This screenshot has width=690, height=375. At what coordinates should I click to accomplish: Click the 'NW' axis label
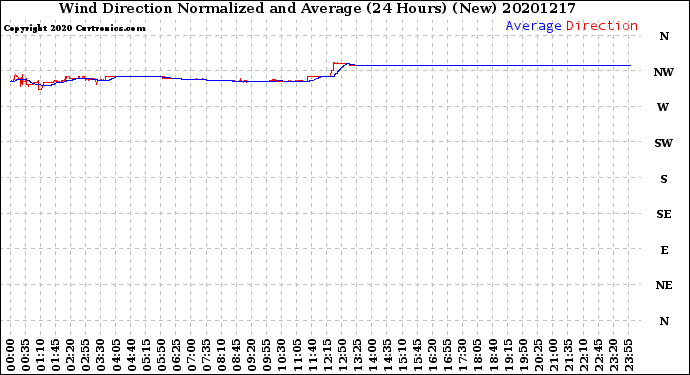click(664, 72)
